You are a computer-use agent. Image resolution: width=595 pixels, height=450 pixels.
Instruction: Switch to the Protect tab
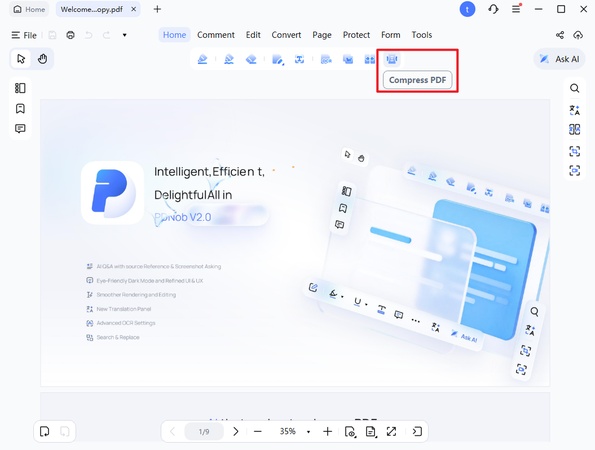356,35
